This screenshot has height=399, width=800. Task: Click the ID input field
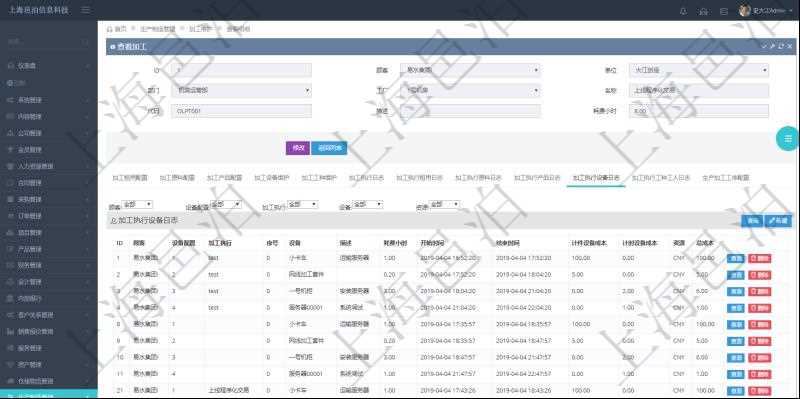(241, 70)
